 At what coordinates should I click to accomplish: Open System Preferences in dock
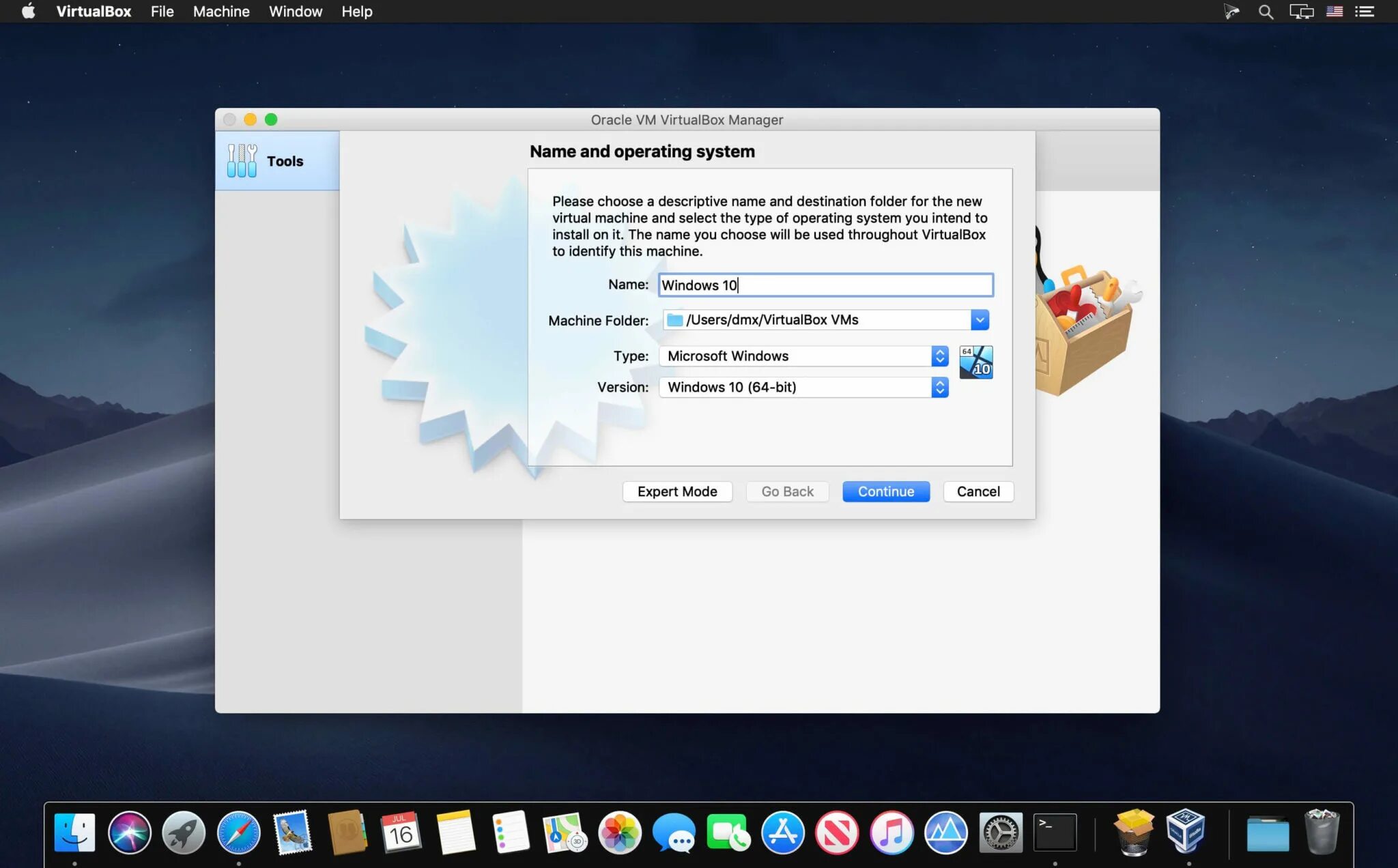click(x=1000, y=832)
